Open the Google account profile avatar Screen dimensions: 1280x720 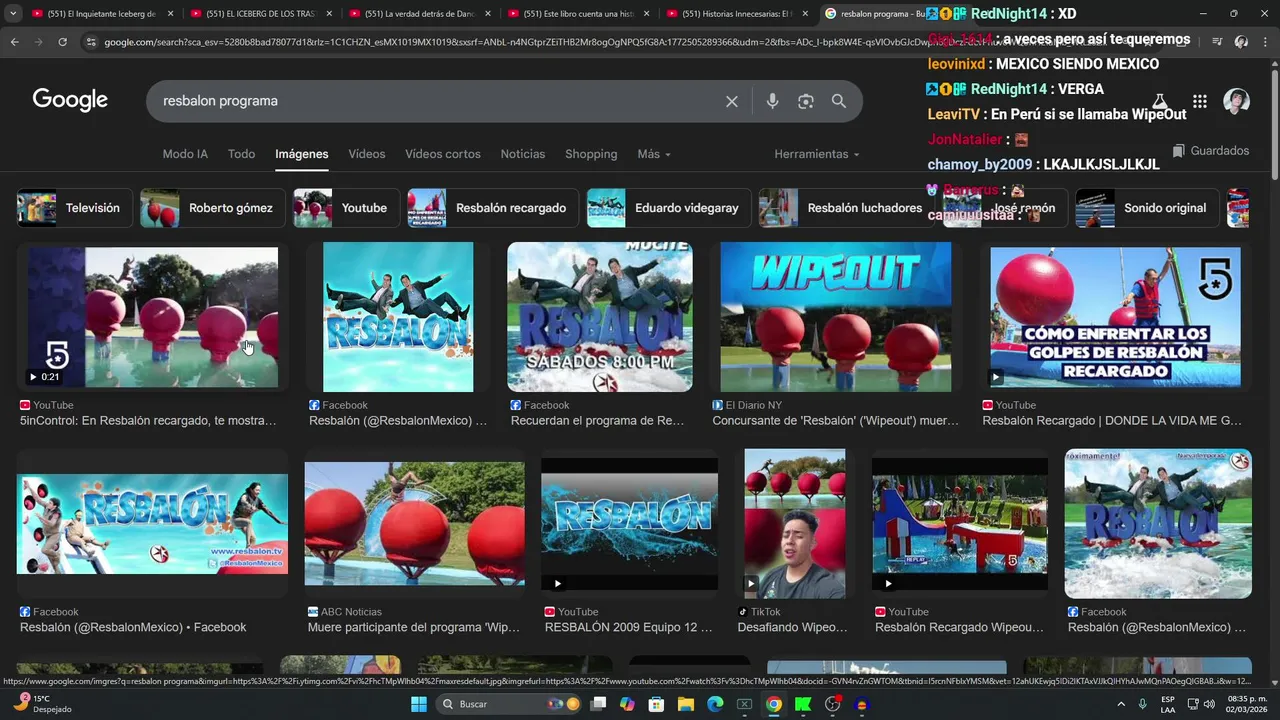[1237, 101]
